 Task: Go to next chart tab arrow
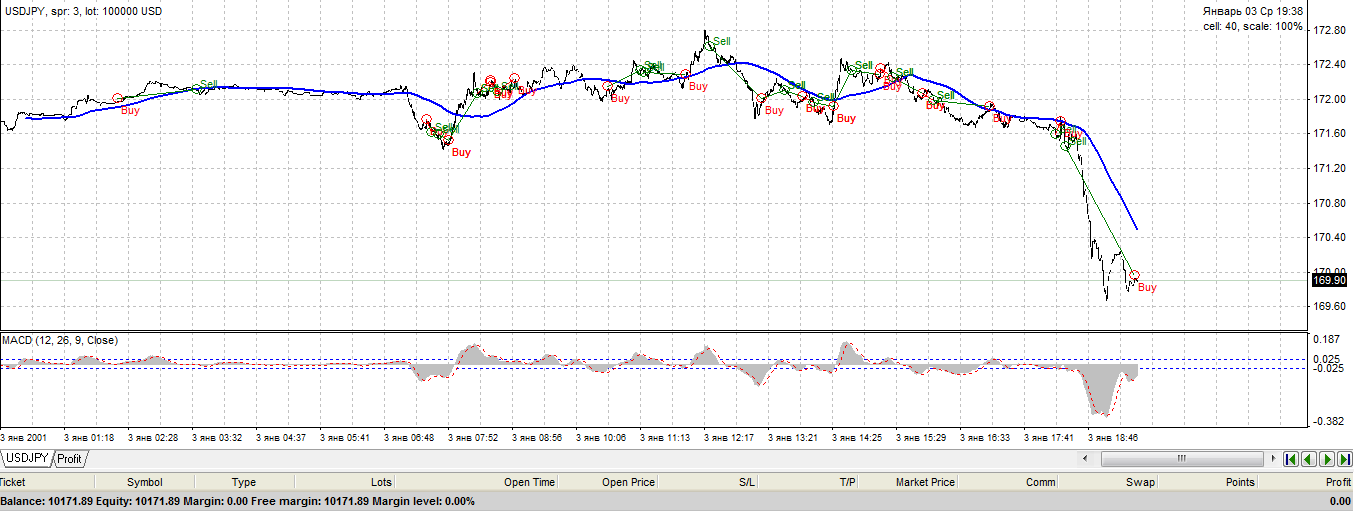tap(1327, 459)
